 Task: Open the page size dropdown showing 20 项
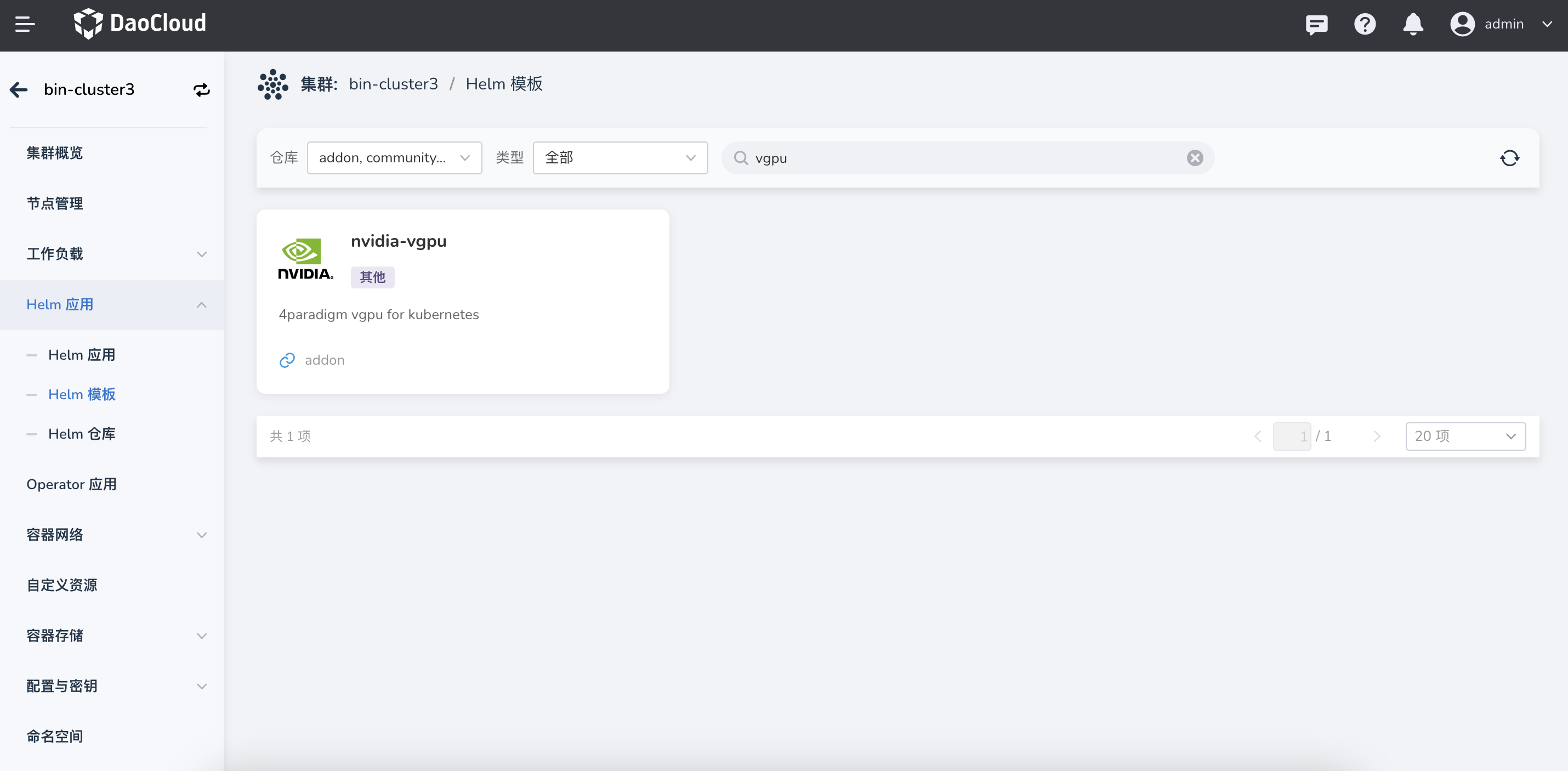point(1465,436)
